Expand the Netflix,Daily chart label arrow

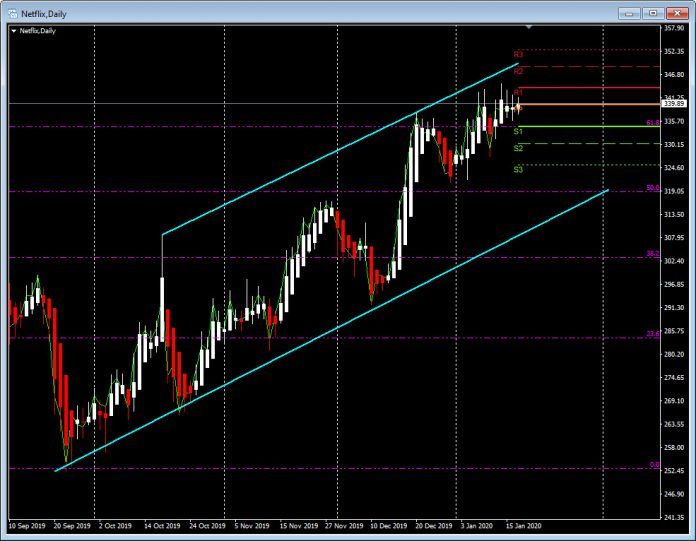[13, 32]
